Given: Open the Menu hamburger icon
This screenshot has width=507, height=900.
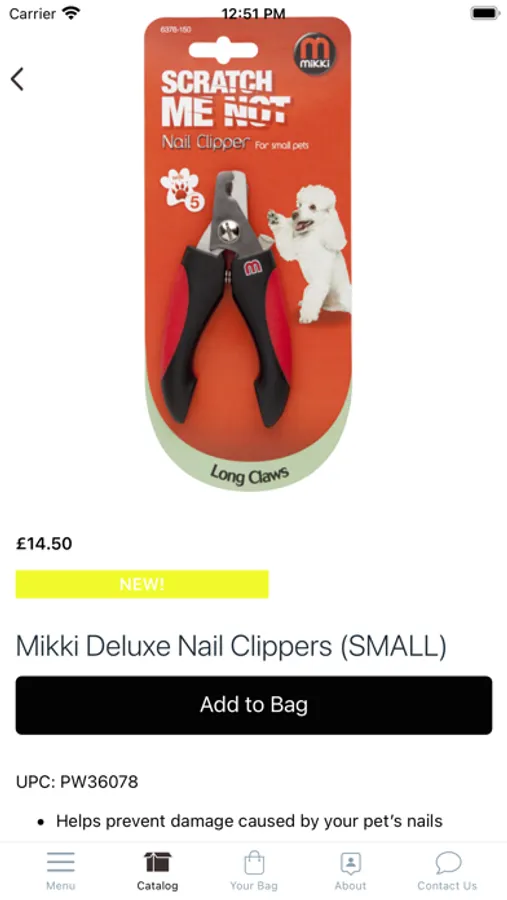Looking at the screenshot, I should (x=61, y=862).
